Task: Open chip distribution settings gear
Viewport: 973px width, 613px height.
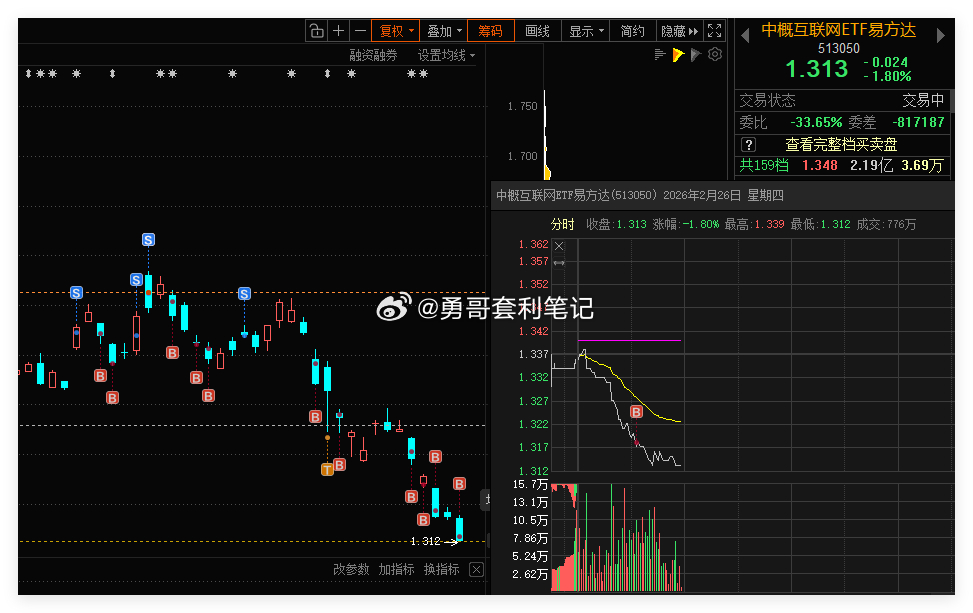Action: pyautogui.click(x=715, y=55)
